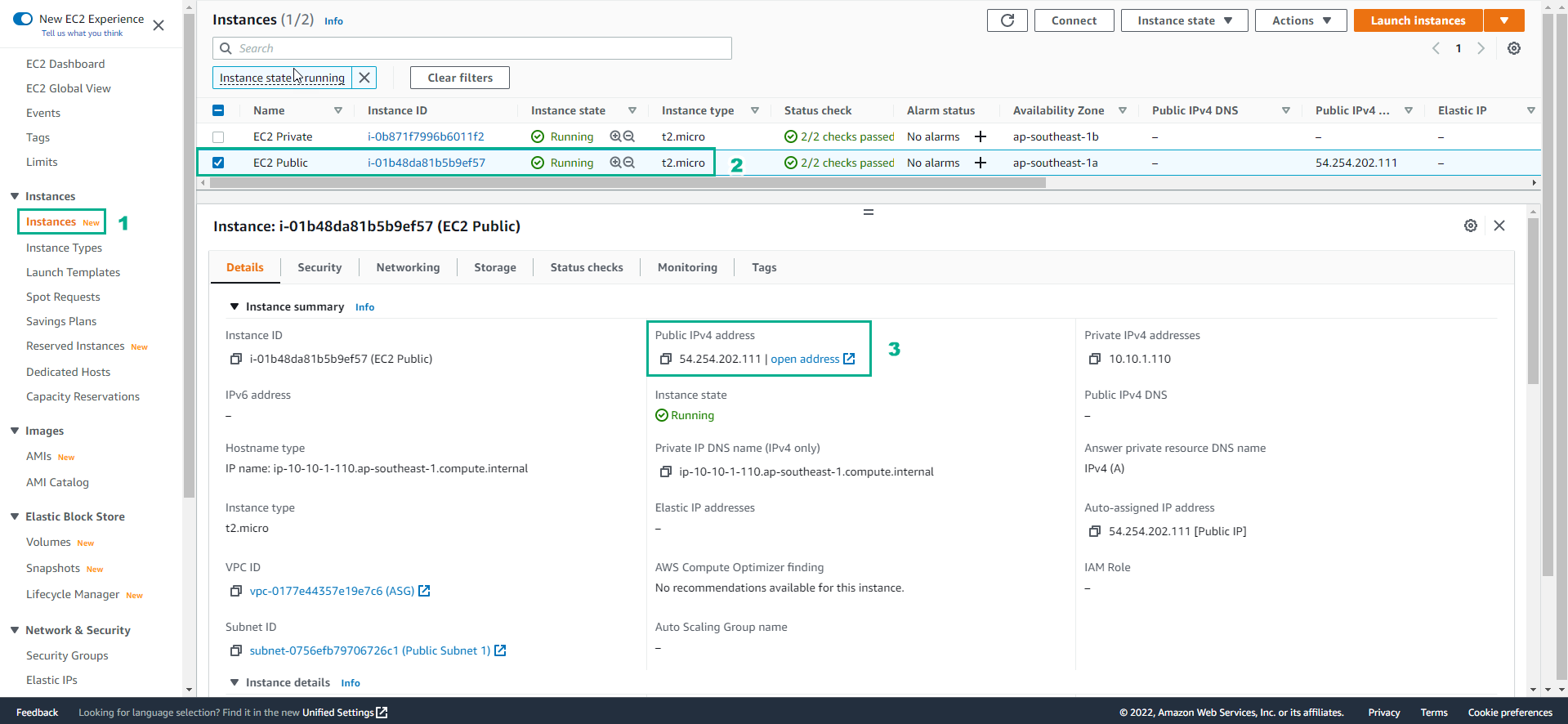Switch to the Tags tab

[764, 267]
